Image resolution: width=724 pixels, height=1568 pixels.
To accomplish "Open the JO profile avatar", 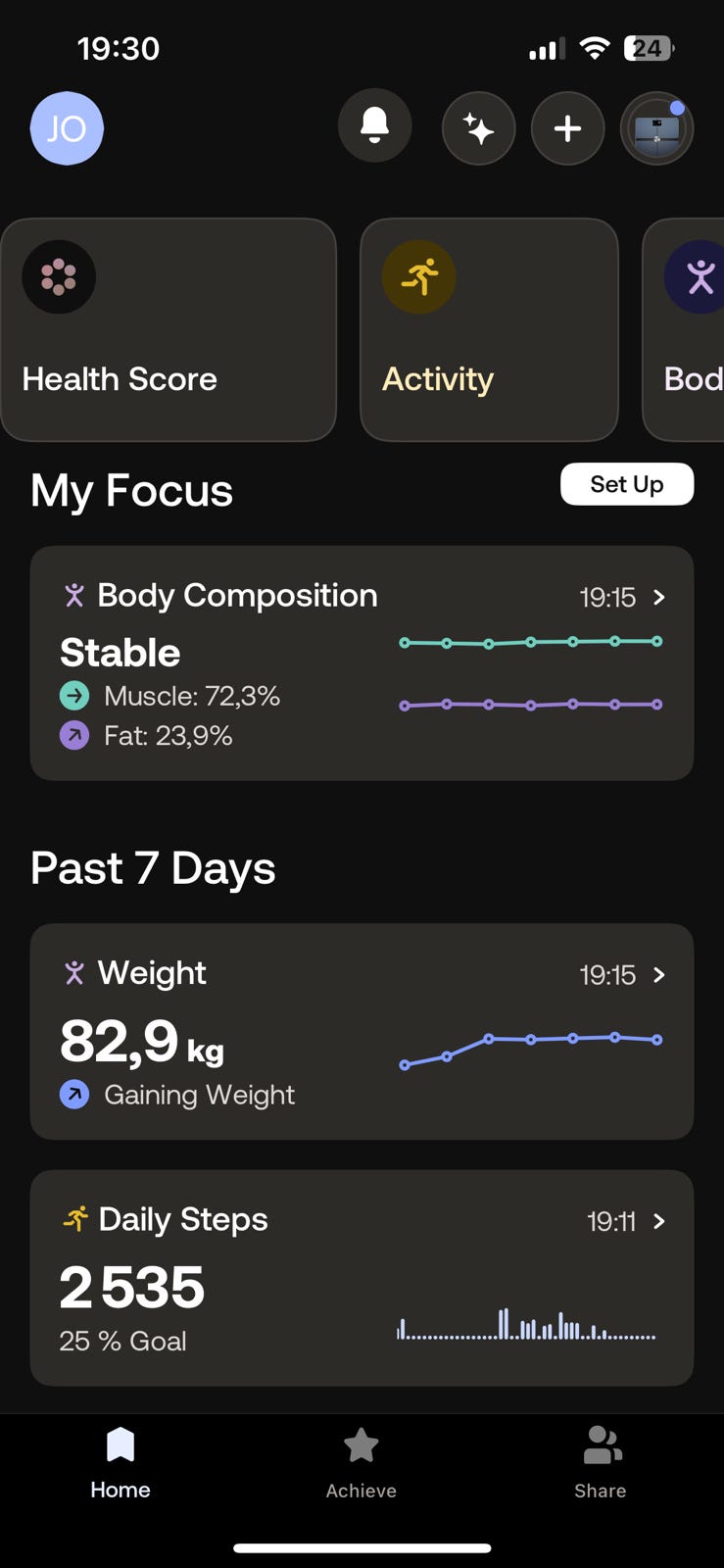I will (x=67, y=128).
